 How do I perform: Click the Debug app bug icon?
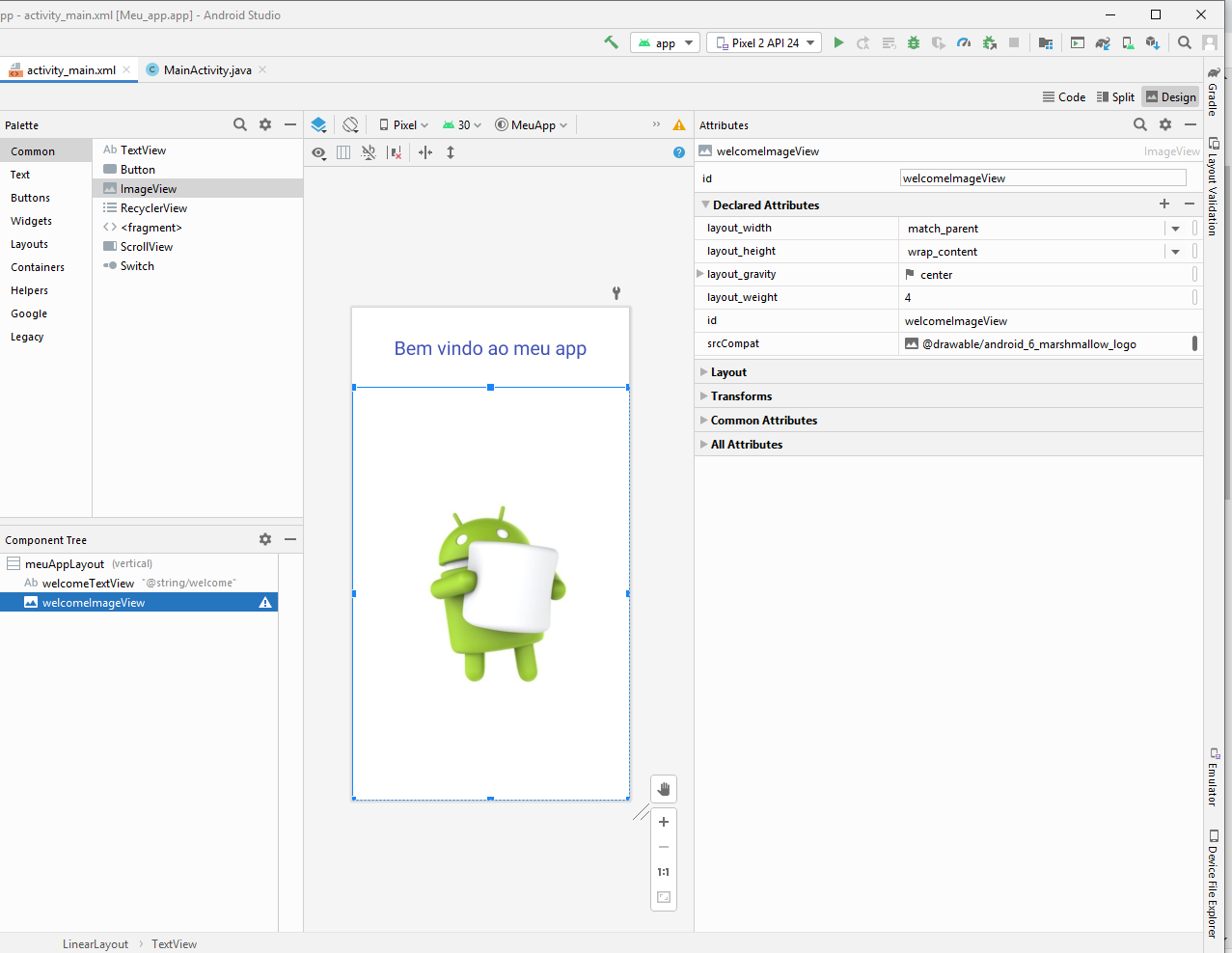913,42
